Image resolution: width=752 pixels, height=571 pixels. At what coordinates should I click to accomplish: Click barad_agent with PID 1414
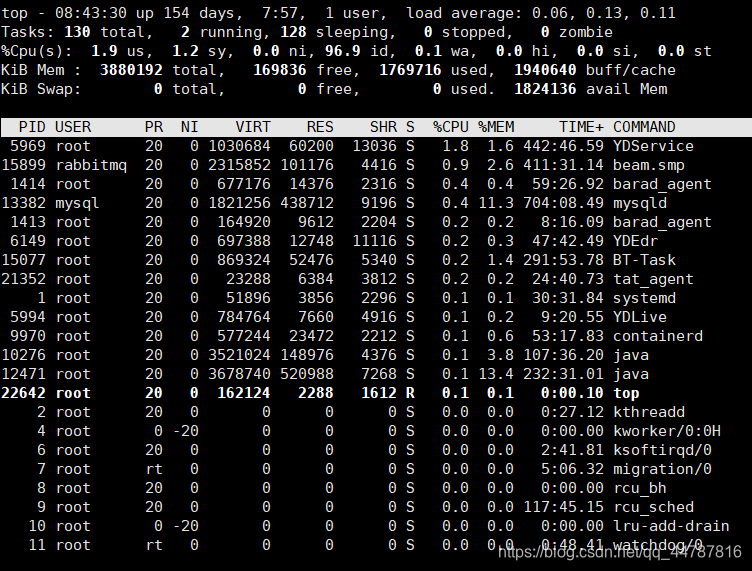click(x=662, y=184)
